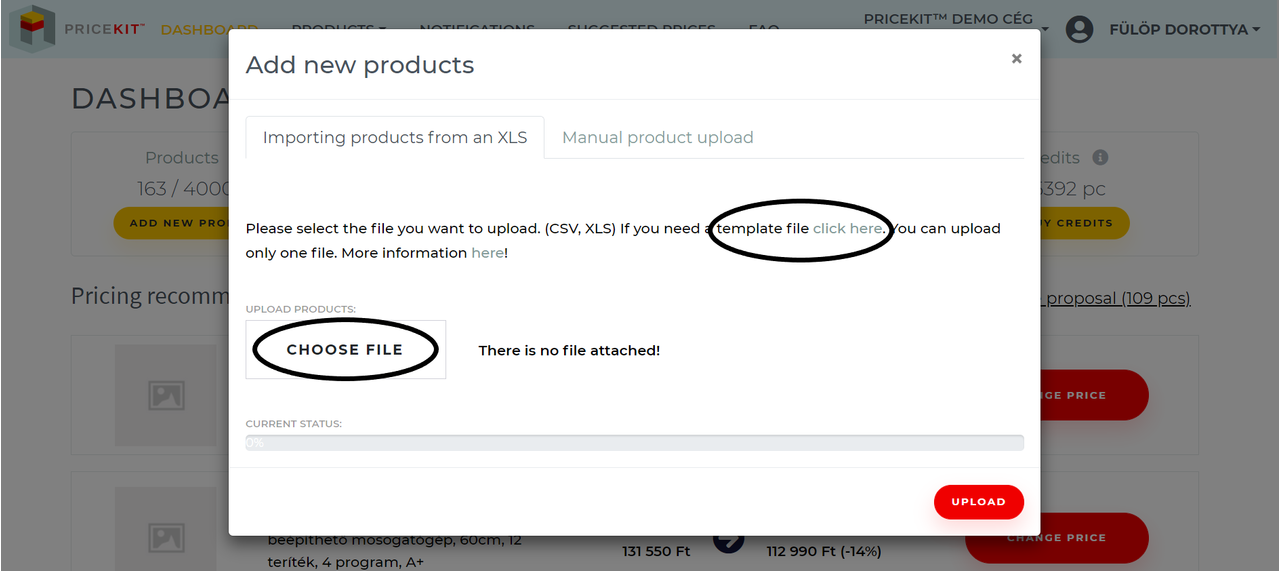Switch to Manual product upload tab
Viewport: 1280px width, 571px height.
point(658,138)
